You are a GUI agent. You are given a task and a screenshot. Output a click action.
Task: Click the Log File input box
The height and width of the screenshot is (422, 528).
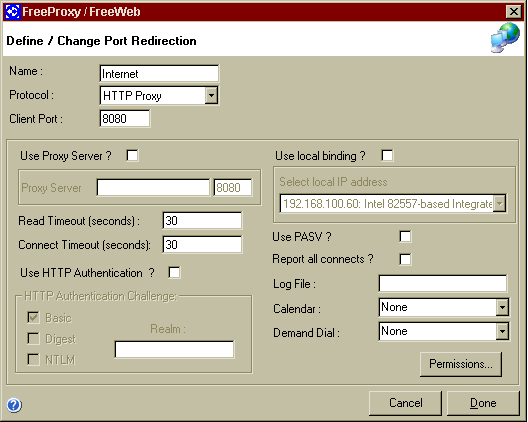point(442,284)
